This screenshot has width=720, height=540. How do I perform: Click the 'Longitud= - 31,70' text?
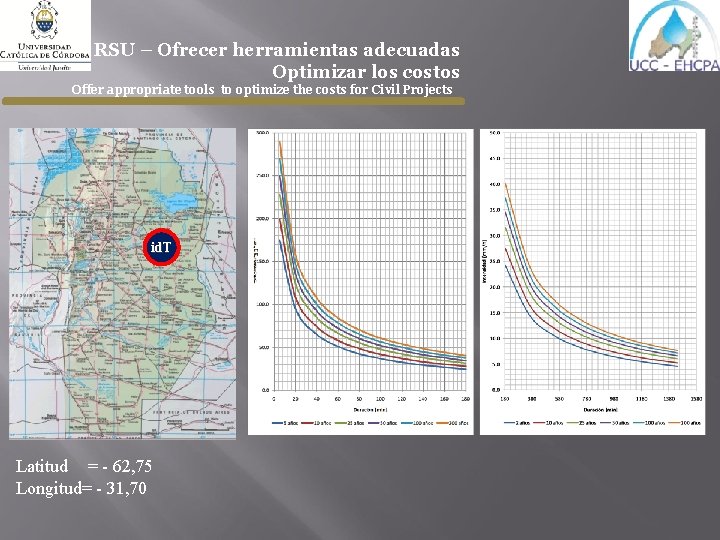coord(81,488)
